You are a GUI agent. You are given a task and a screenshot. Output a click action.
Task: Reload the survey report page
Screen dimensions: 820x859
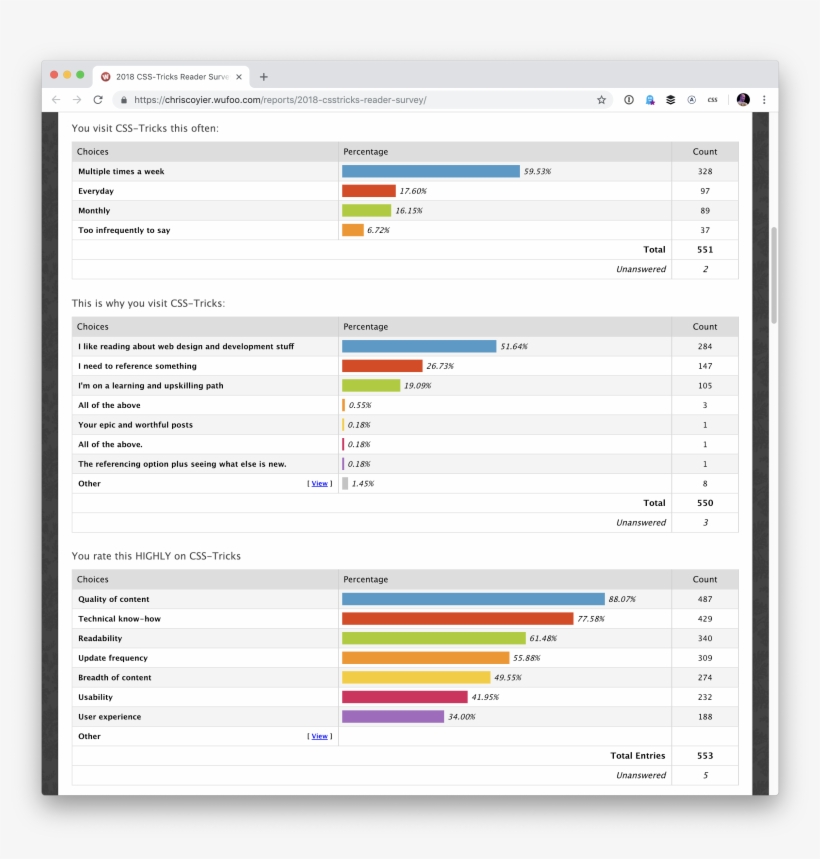(x=98, y=100)
